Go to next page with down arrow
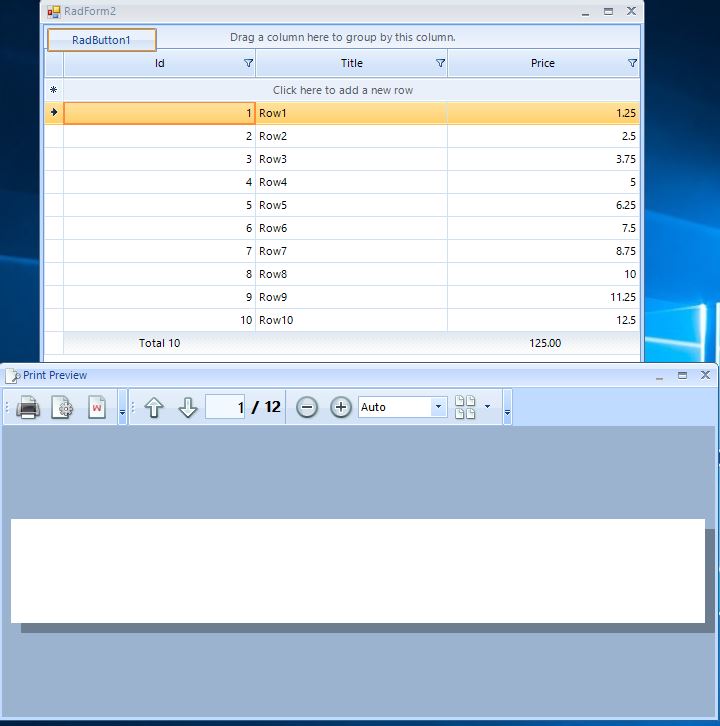This screenshot has width=720, height=726. [188, 408]
